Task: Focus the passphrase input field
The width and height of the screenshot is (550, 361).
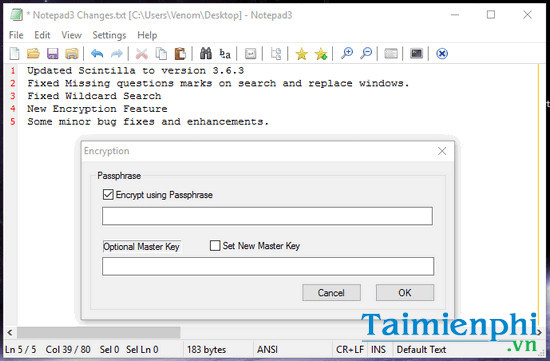Action: pyautogui.click(x=267, y=216)
